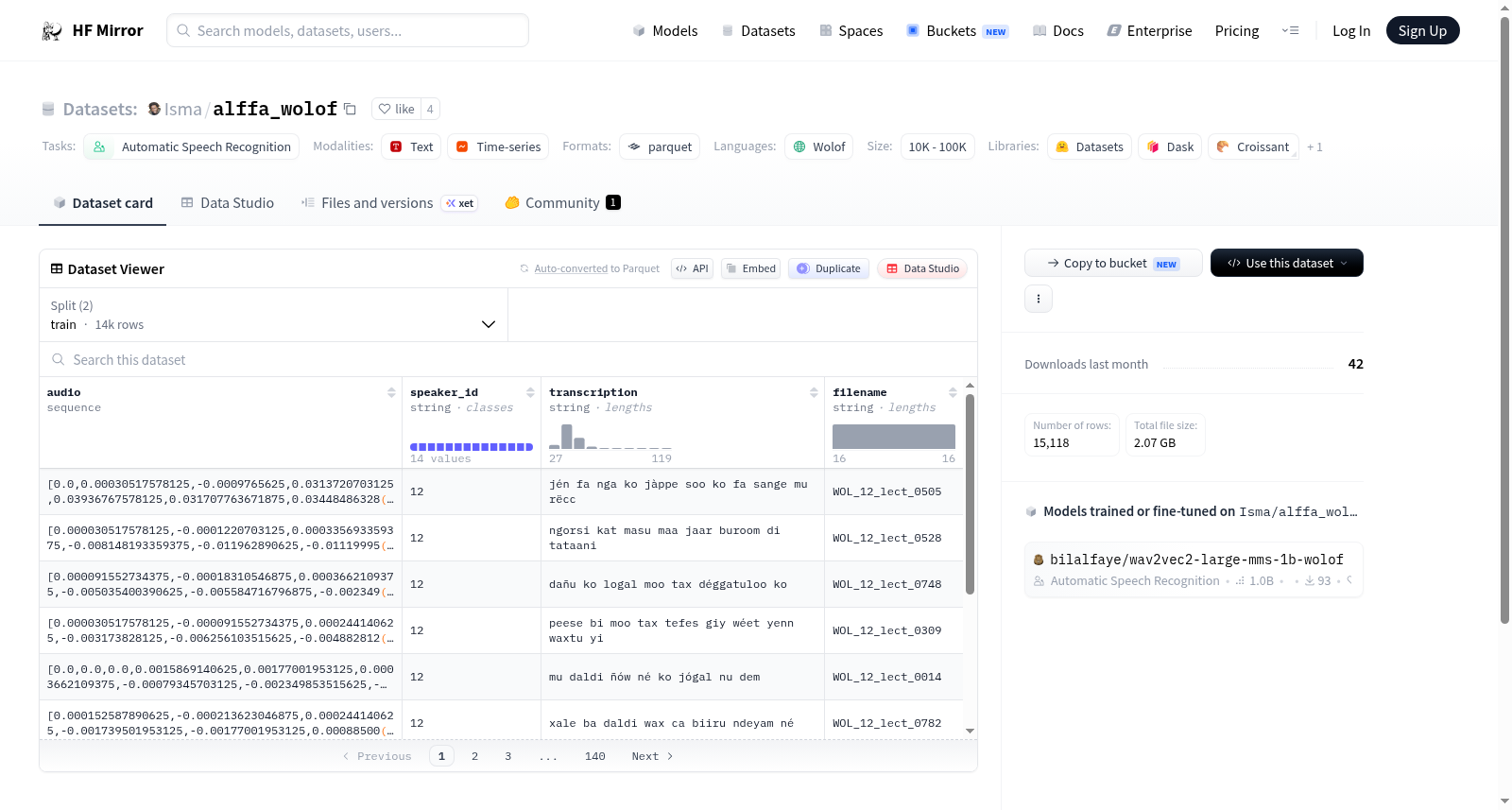Viewport: 1512px width, 810px height.
Task: Visit the Pricing page
Action: [1237, 31]
